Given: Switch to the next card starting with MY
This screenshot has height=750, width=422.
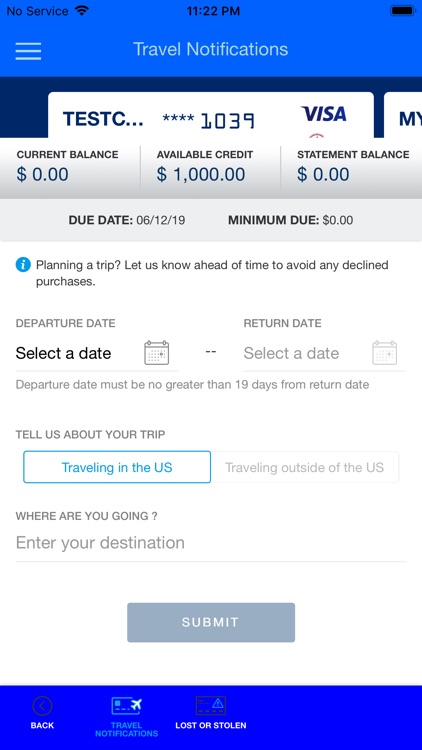Looking at the screenshot, I should coord(403,115).
